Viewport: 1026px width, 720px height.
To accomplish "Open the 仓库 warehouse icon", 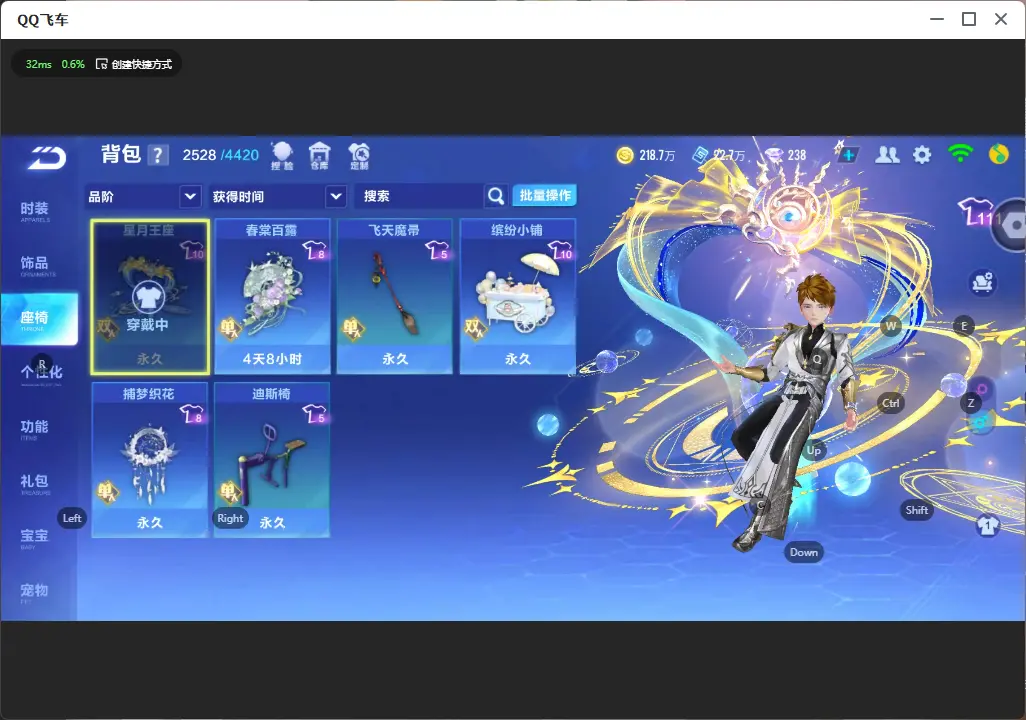I will coord(319,156).
